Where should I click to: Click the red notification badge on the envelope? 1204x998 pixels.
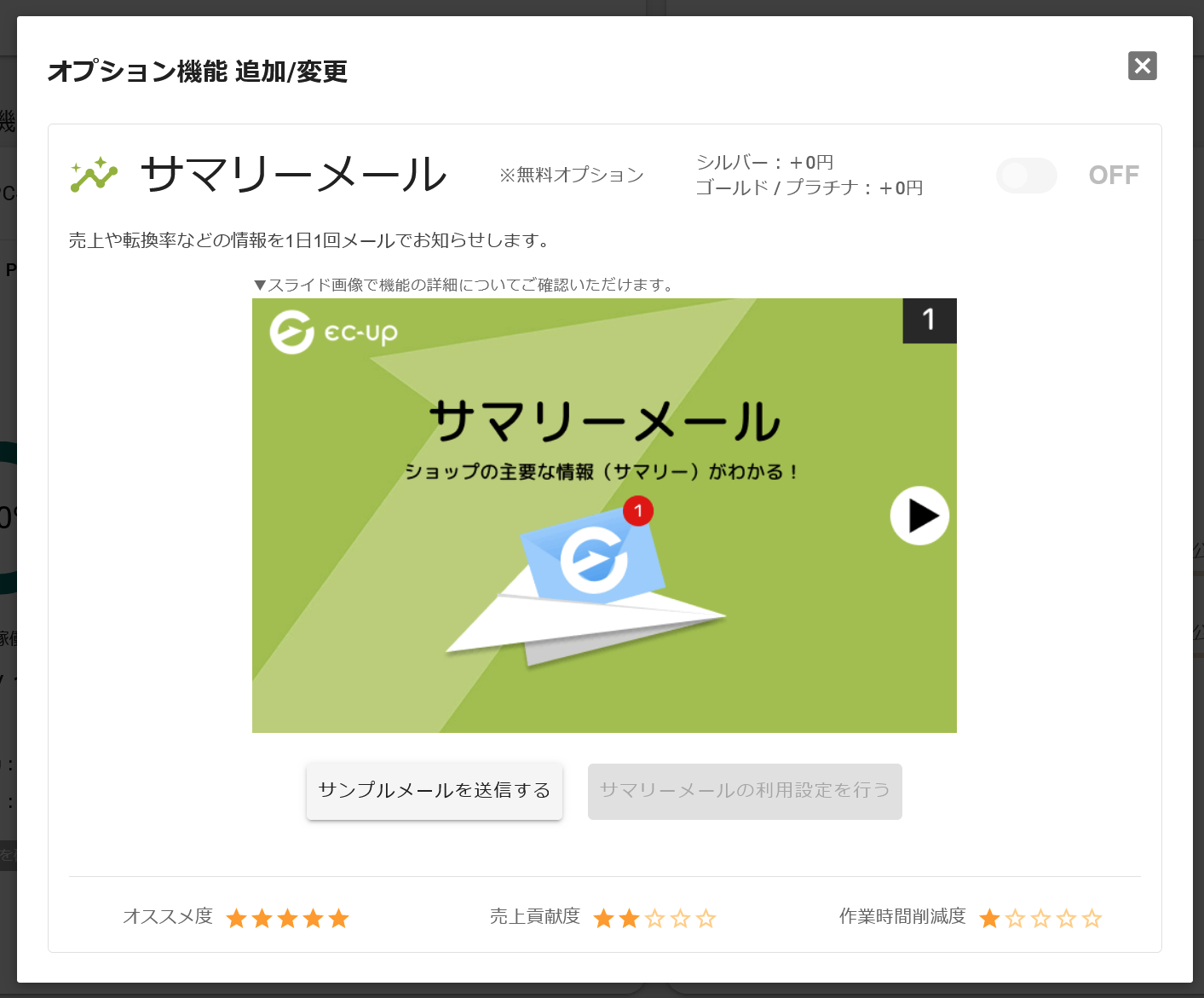click(x=638, y=511)
